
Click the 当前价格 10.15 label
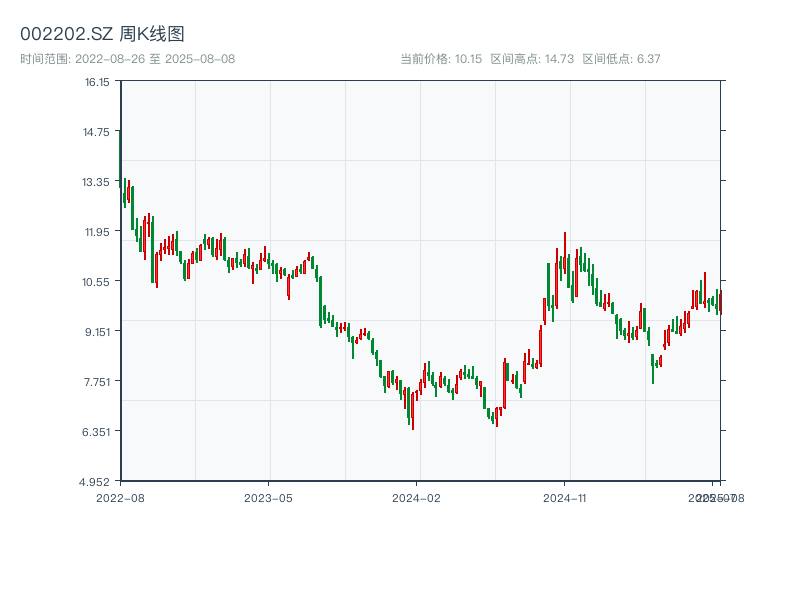pyautogui.click(x=441, y=59)
